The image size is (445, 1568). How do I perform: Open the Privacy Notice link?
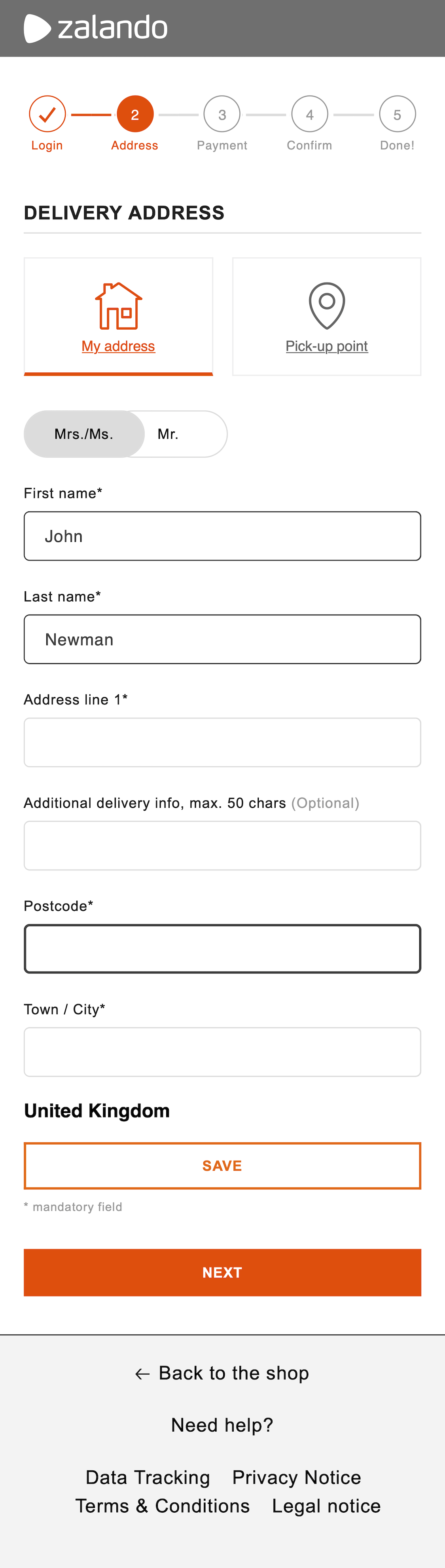coord(296,1477)
